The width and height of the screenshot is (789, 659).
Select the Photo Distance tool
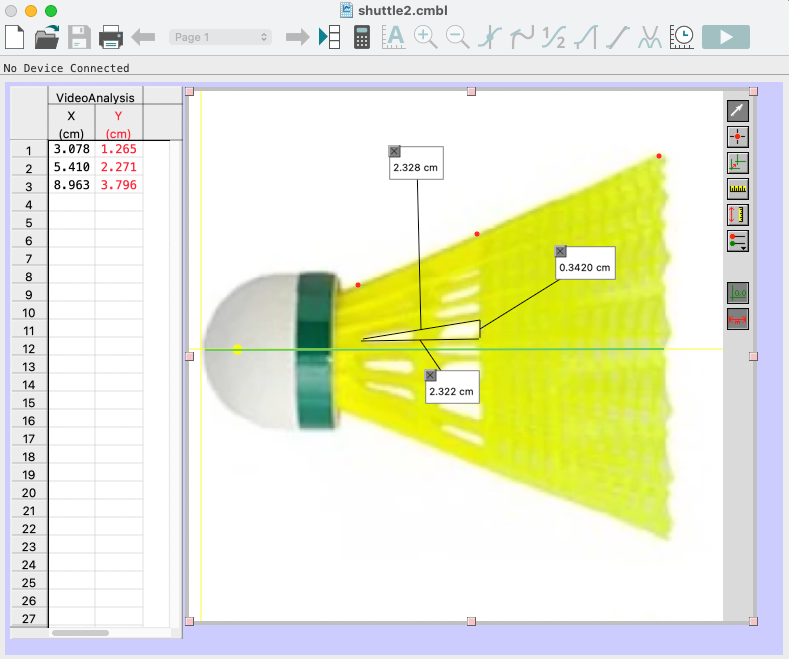738,215
